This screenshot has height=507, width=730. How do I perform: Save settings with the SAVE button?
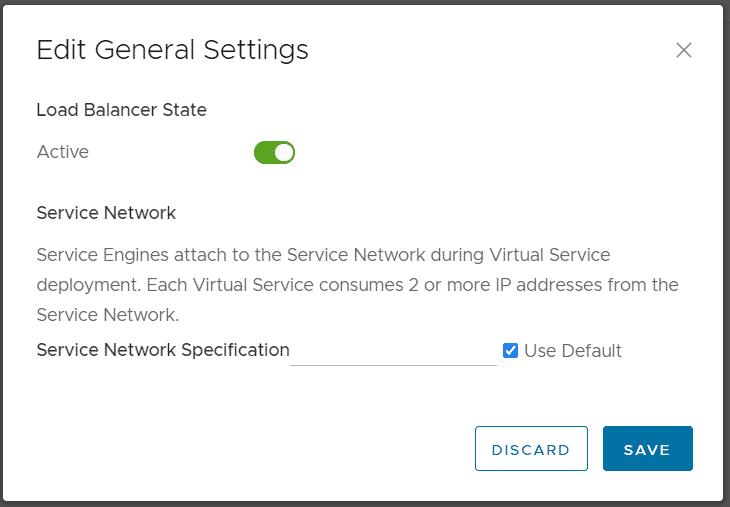[x=648, y=448]
